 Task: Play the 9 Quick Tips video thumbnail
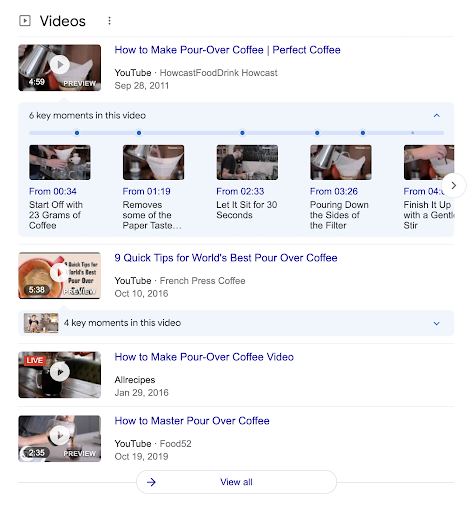click(60, 275)
